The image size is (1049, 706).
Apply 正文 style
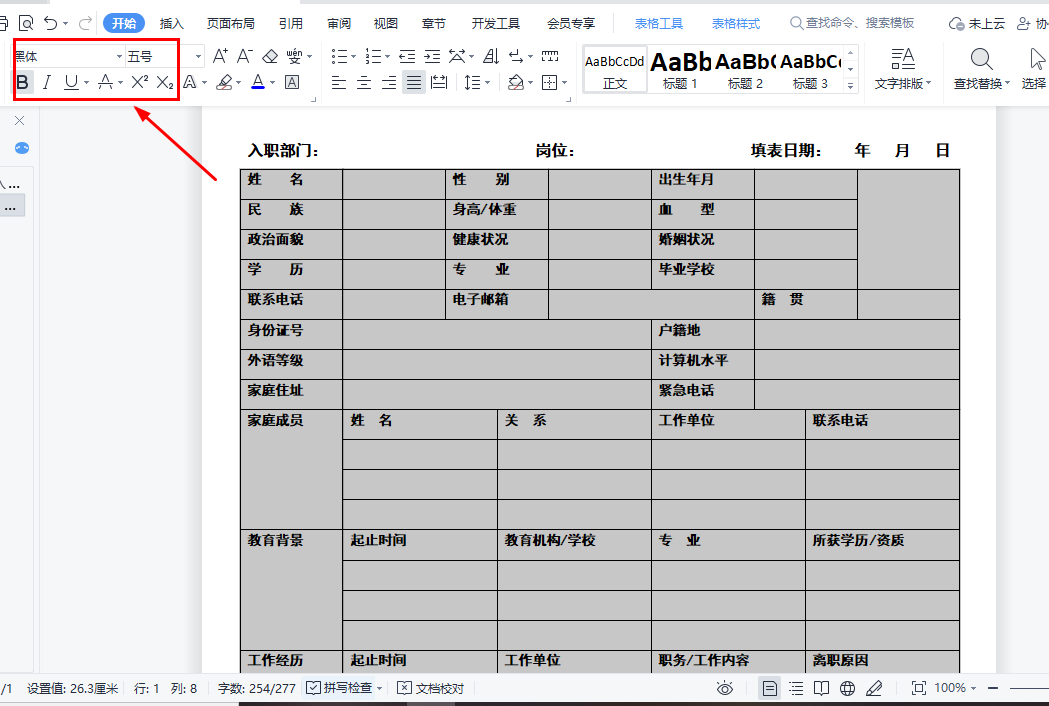pyautogui.click(x=615, y=70)
